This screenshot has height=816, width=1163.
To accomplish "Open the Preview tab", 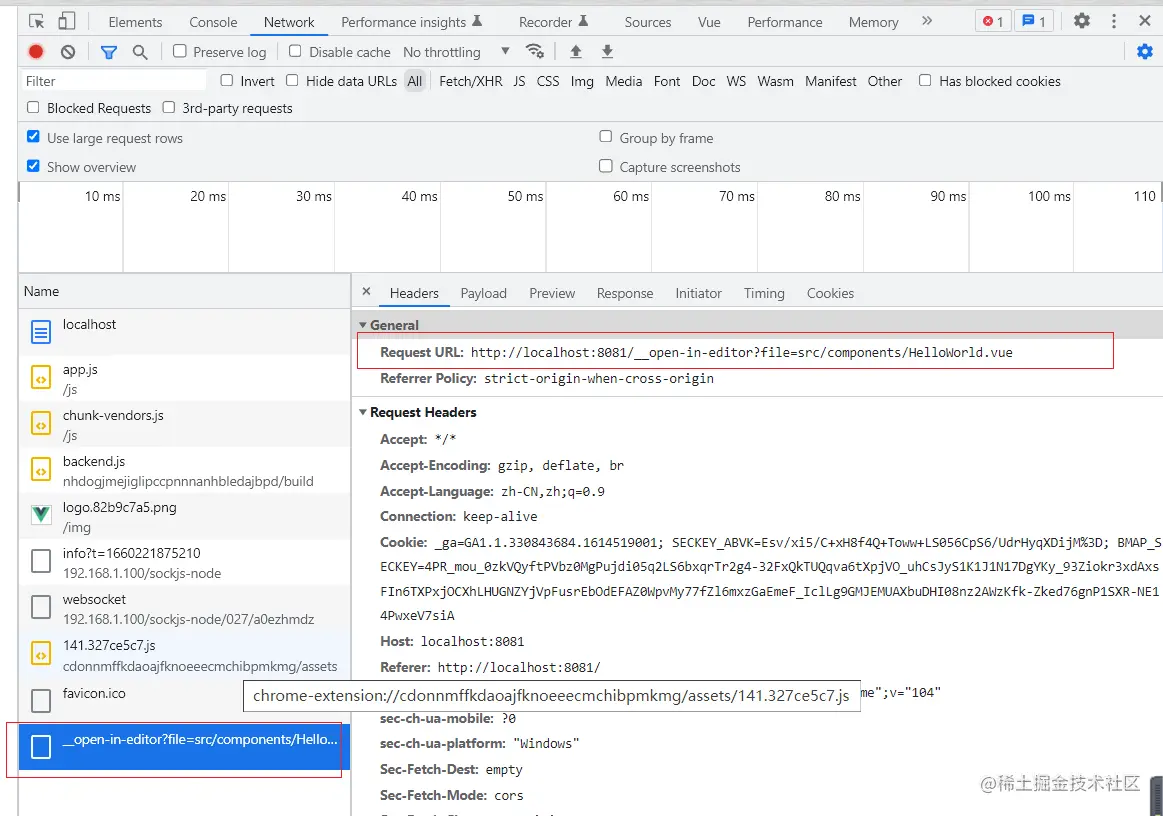I will click(x=552, y=293).
